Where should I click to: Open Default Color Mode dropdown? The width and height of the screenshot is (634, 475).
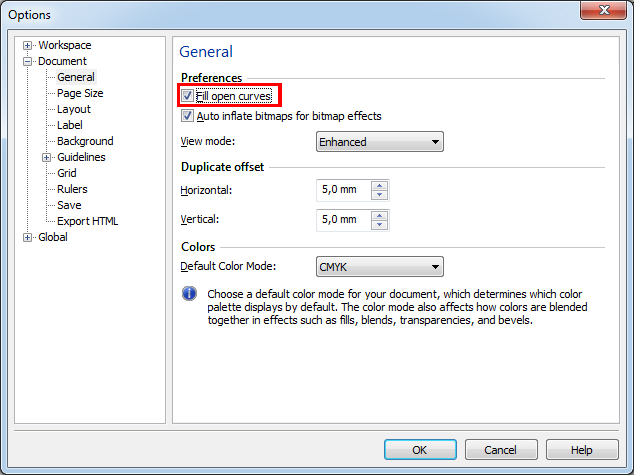380,267
